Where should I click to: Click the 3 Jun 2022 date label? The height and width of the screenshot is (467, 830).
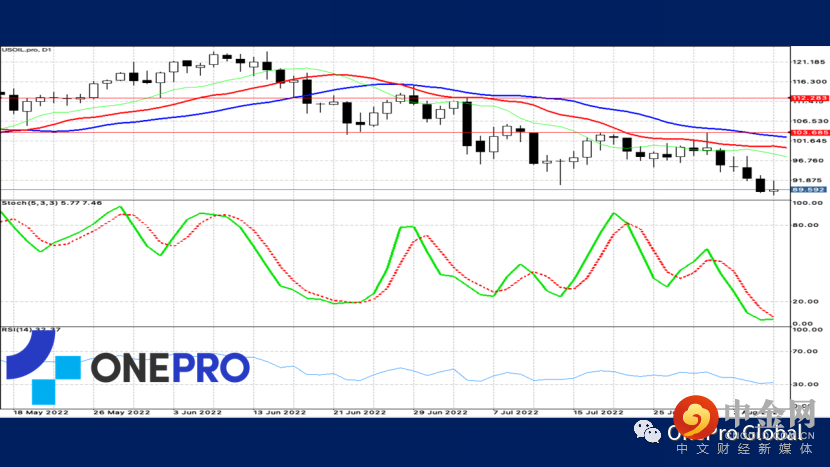tap(197, 412)
